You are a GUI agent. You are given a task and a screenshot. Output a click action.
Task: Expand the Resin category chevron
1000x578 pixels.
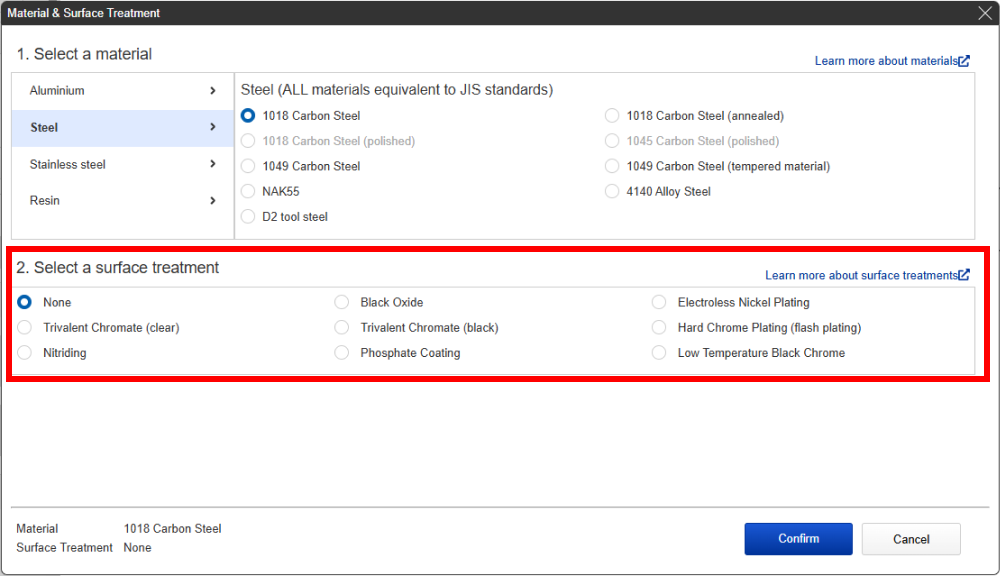coord(213,201)
